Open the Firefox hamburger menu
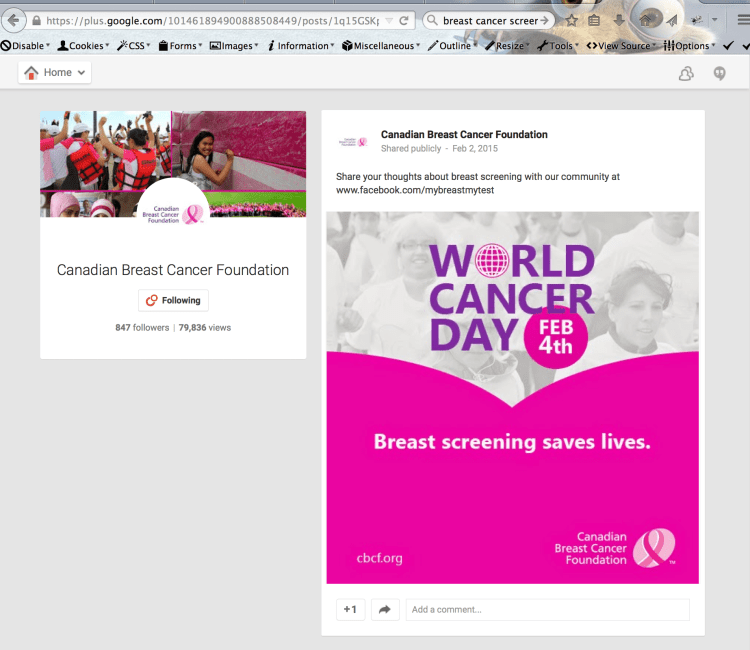 [743, 20]
